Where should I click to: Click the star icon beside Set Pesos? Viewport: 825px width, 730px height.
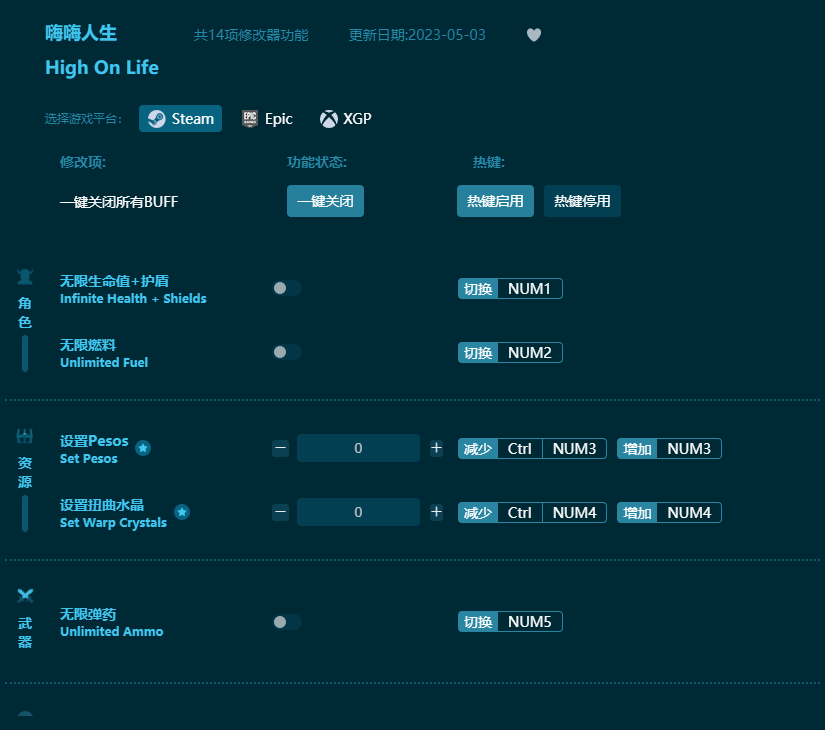tap(143, 448)
